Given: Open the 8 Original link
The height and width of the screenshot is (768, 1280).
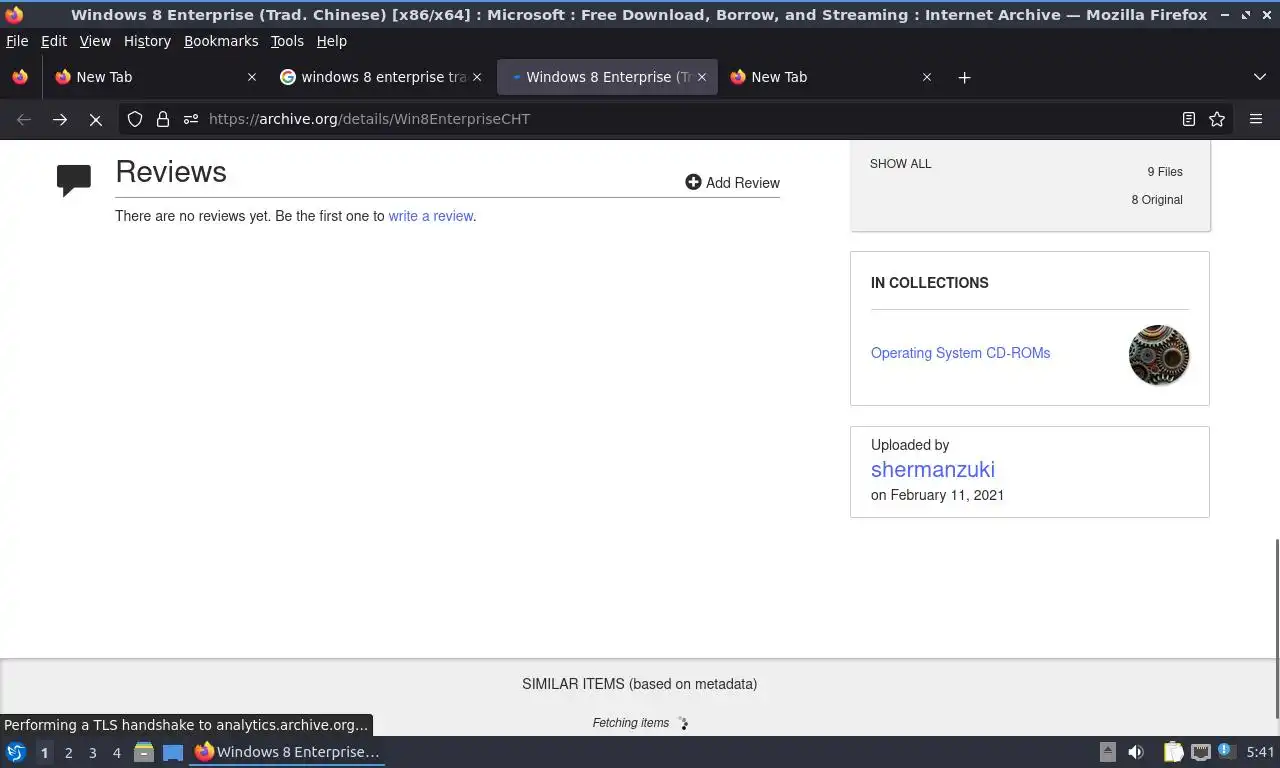Looking at the screenshot, I should (1157, 200).
